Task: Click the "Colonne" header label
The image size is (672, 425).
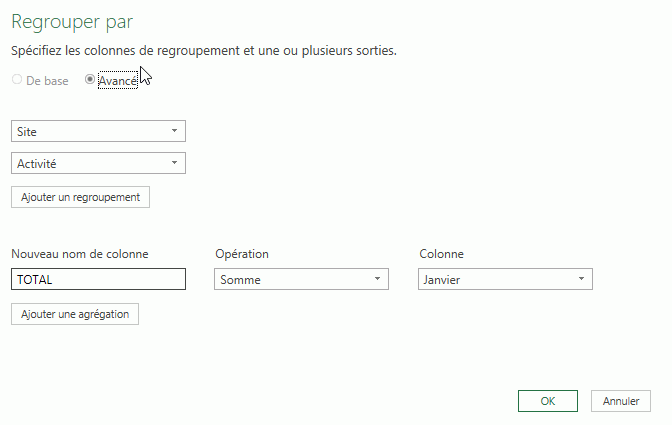Action: (x=441, y=254)
